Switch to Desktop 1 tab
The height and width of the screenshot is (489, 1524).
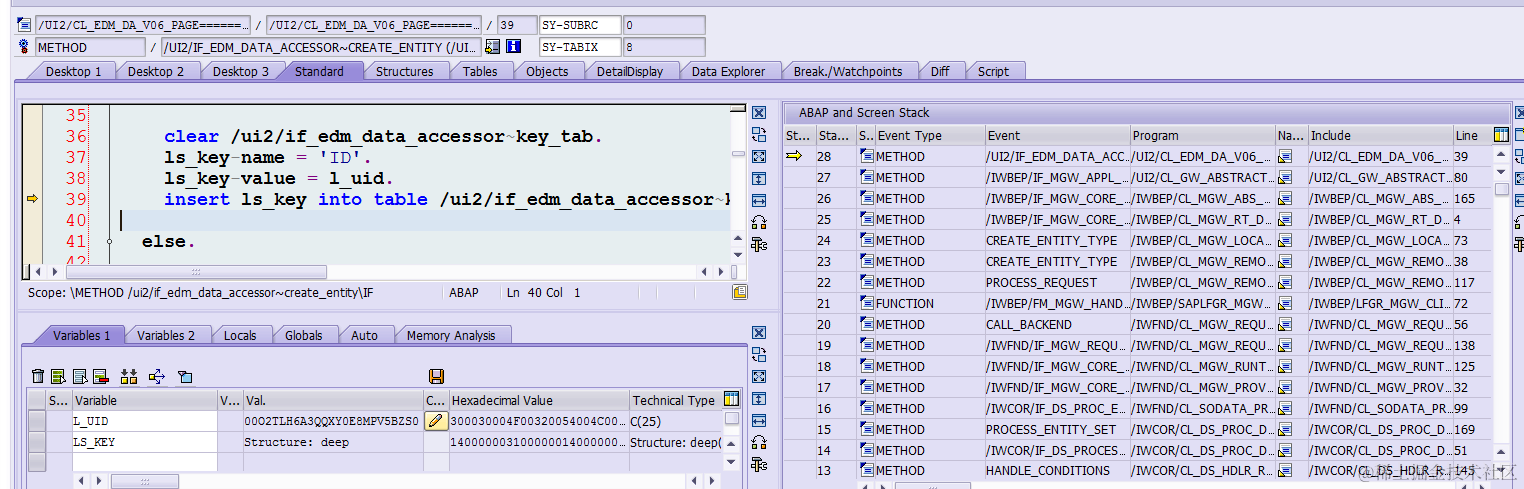[74, 71]
